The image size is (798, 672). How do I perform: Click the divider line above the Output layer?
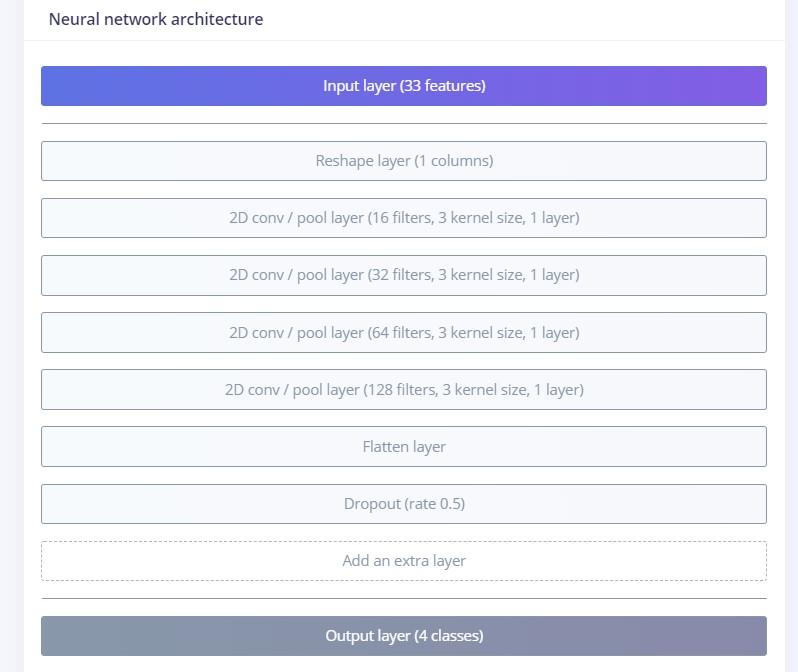[403, 599]
